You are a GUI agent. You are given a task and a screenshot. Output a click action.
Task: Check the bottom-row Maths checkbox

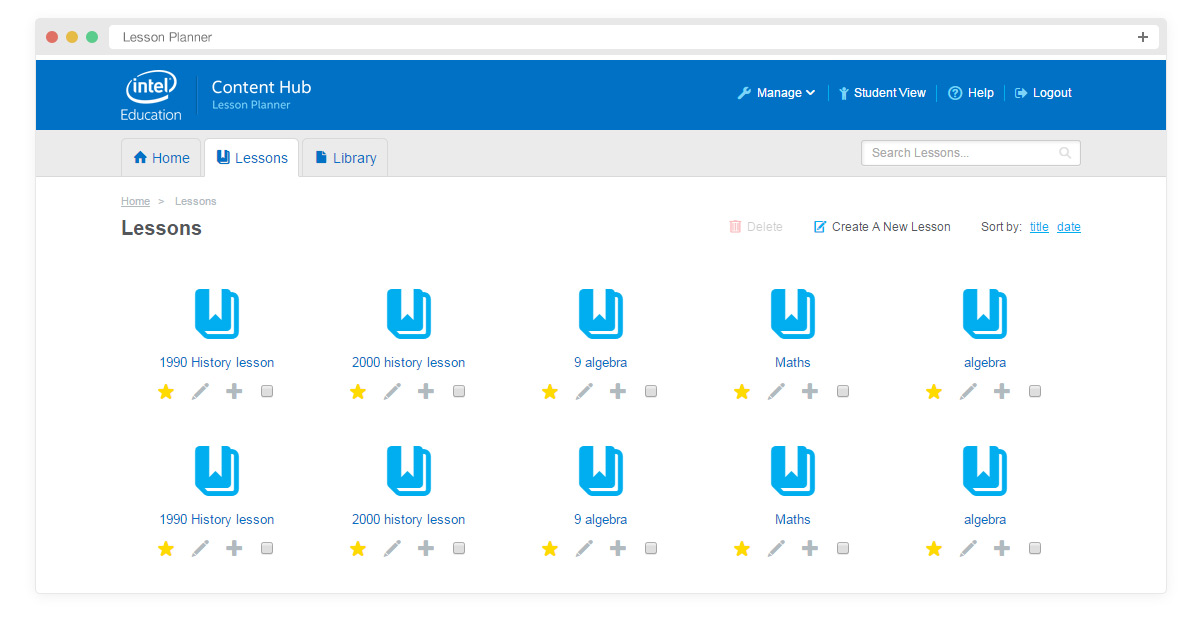(843, 548)
